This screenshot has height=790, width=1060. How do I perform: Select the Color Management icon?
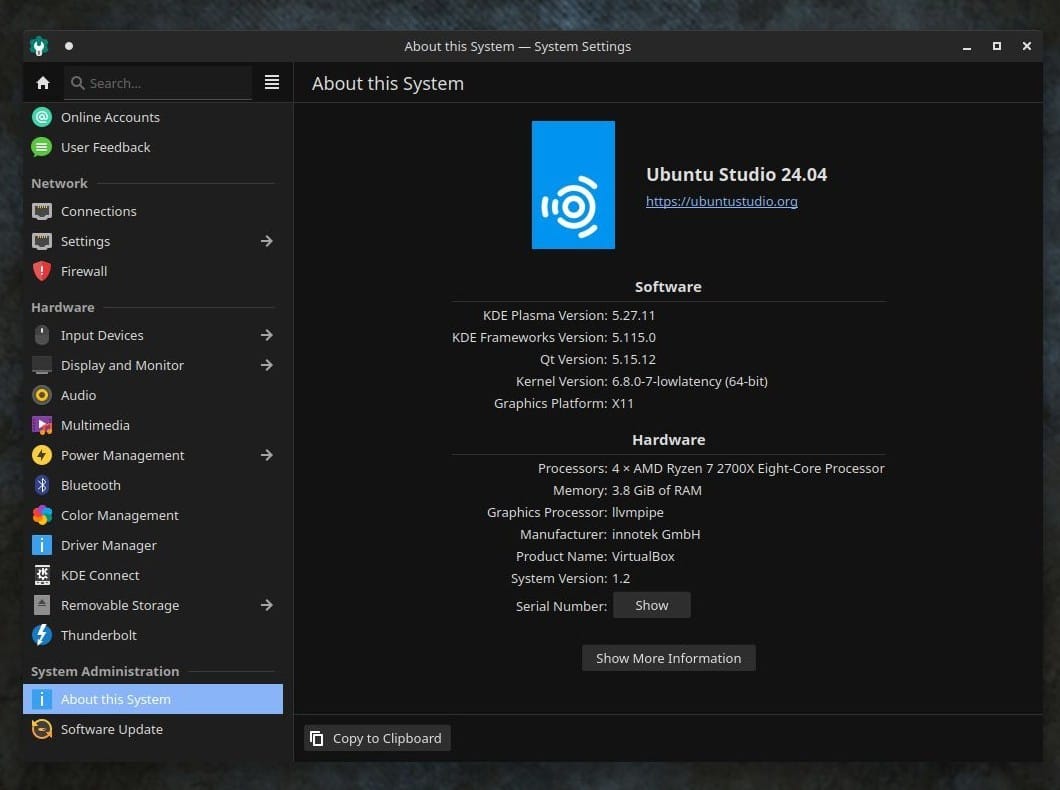(41, 515)
